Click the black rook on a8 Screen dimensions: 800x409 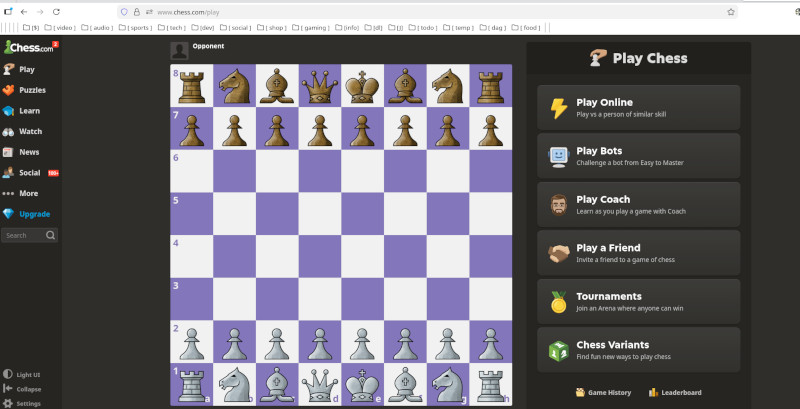click(191, 85)
